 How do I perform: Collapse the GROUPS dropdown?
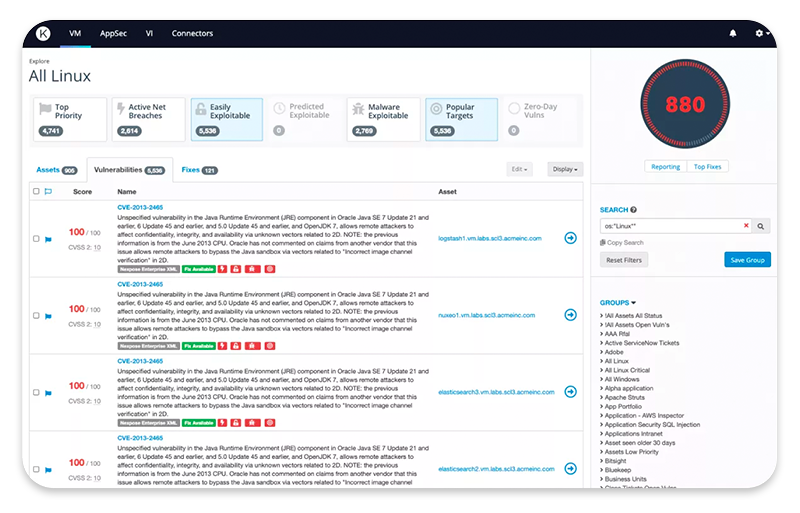tap(618, 303)
